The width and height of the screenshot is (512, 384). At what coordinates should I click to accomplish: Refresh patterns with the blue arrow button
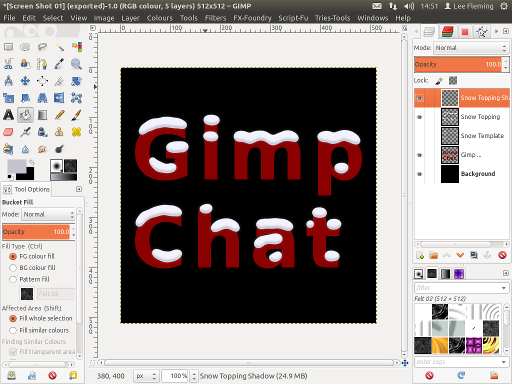[x=461, y=376]
